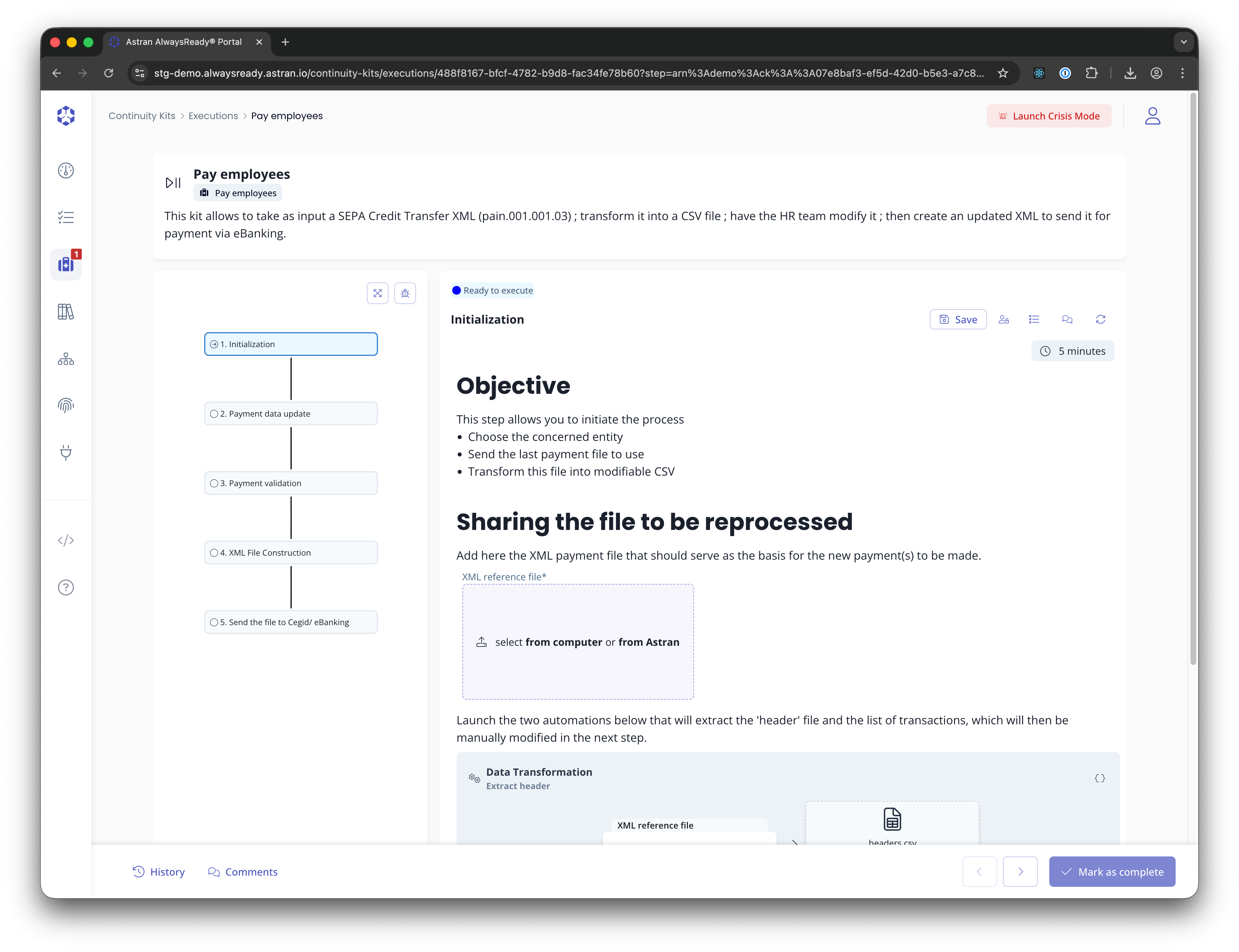Open the assign users icon beside Save
This screenshot has width=1239, height=952.
[1004, 320]
